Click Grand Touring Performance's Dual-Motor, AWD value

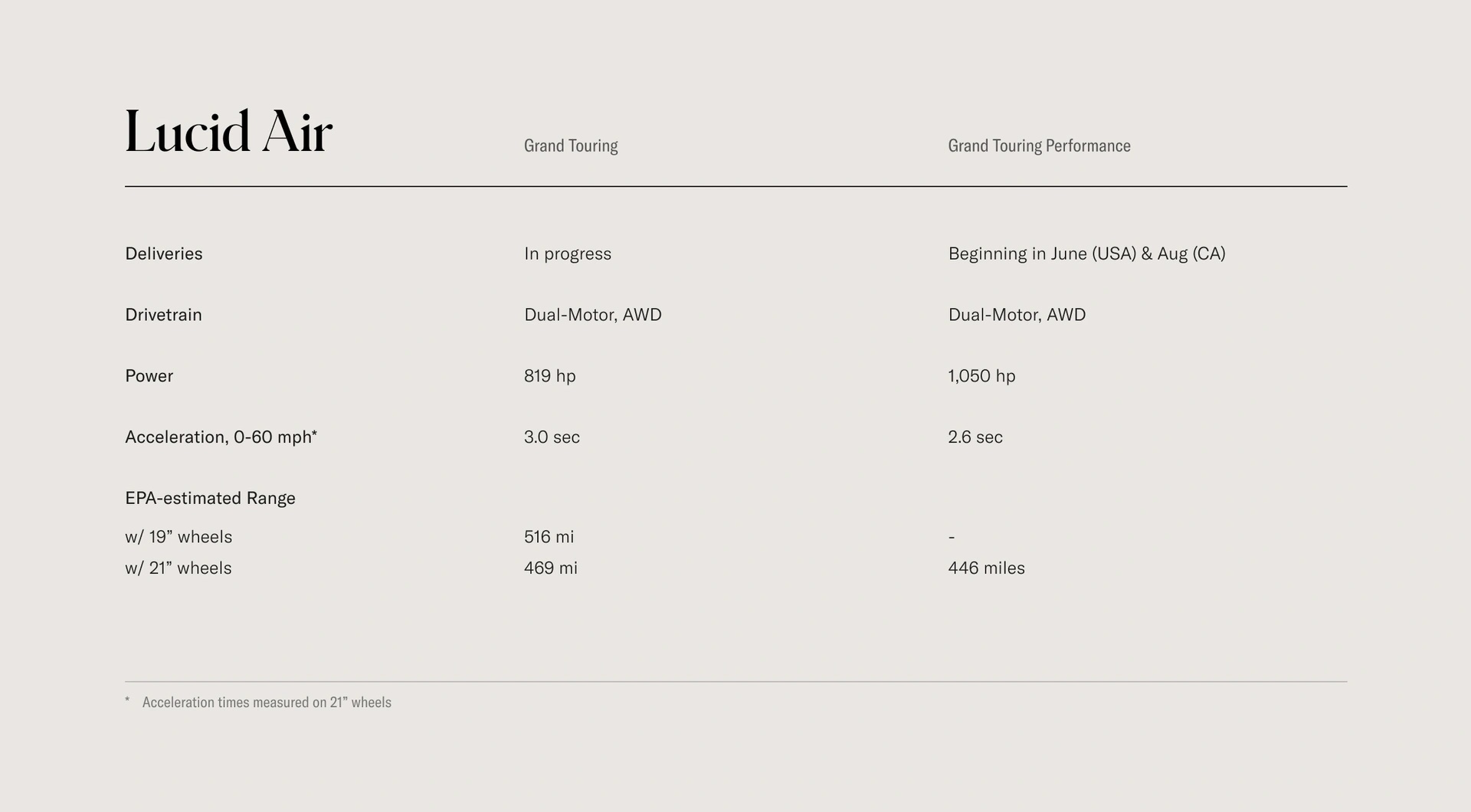1017,315
